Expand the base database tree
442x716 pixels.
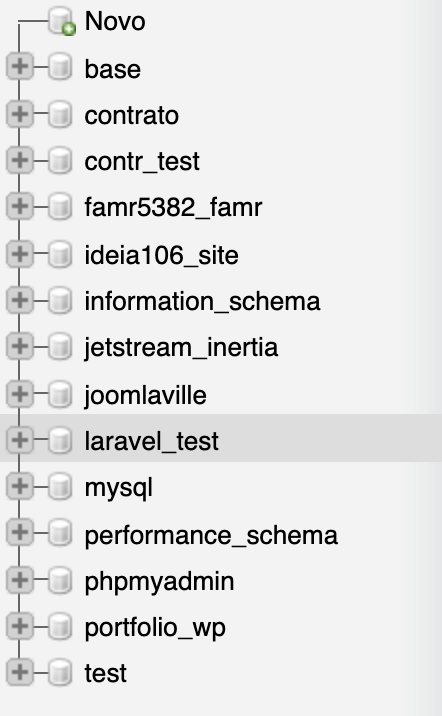click(x=20, y=67)
